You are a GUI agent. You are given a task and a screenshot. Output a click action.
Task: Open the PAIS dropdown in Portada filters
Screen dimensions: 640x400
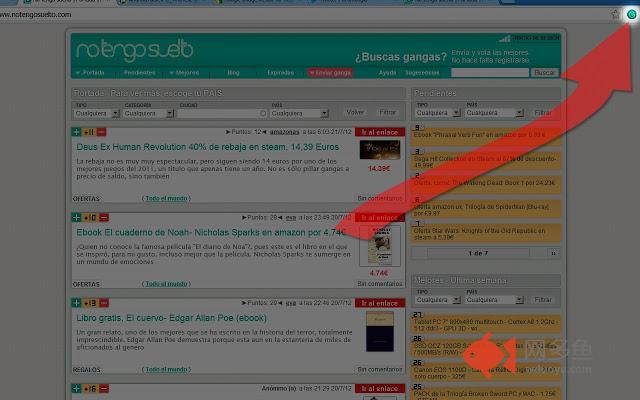click(x=299, y=113)
